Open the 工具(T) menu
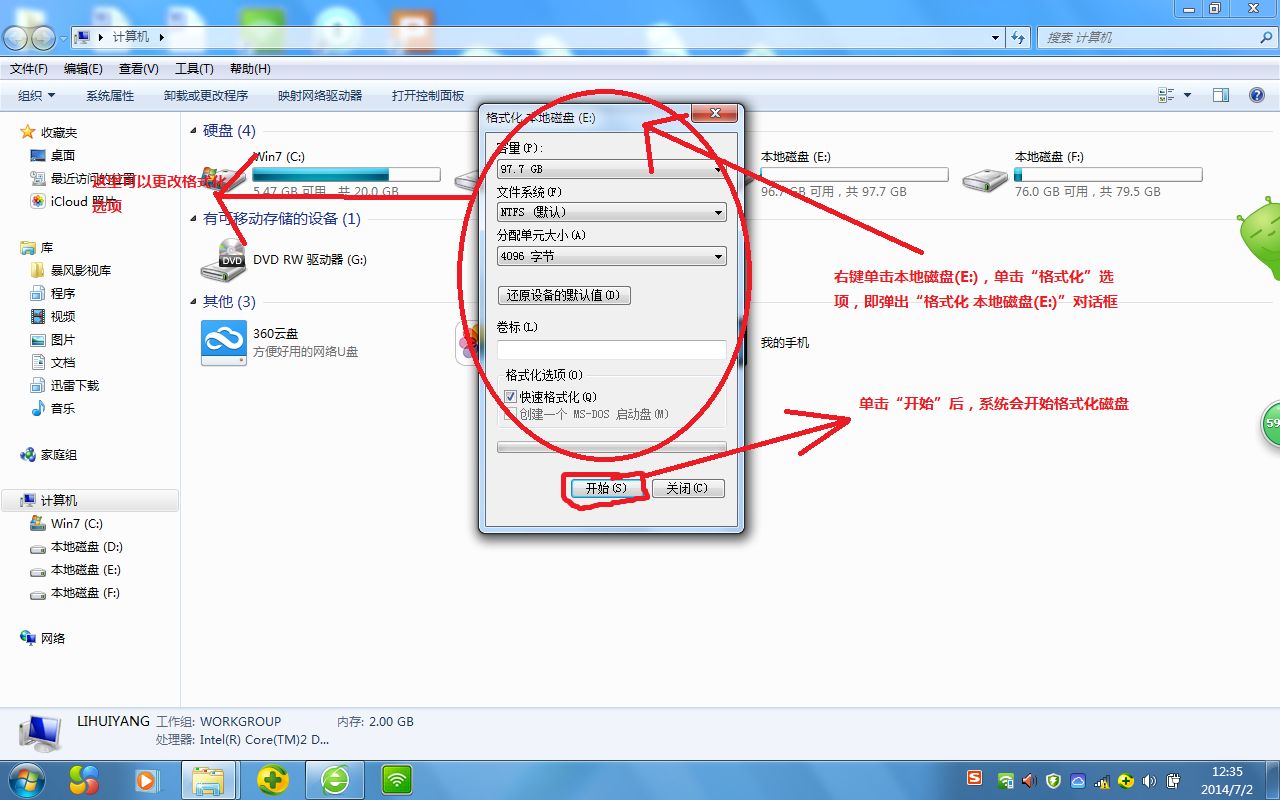This screenshot has width=1280, height=800. [194, 69]
